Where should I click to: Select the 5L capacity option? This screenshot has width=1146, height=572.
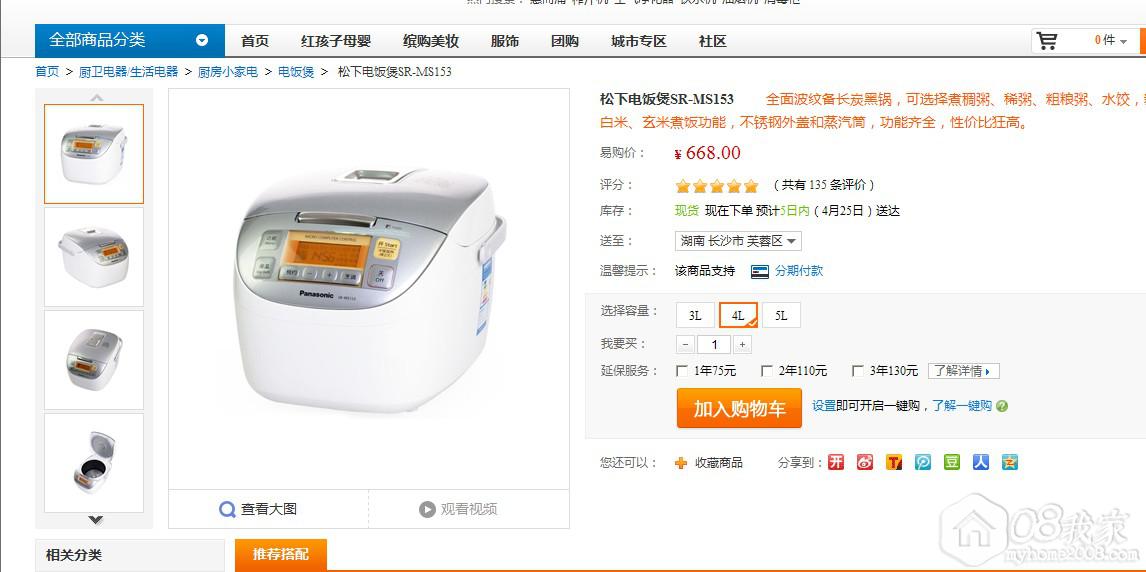coord(781,316)
